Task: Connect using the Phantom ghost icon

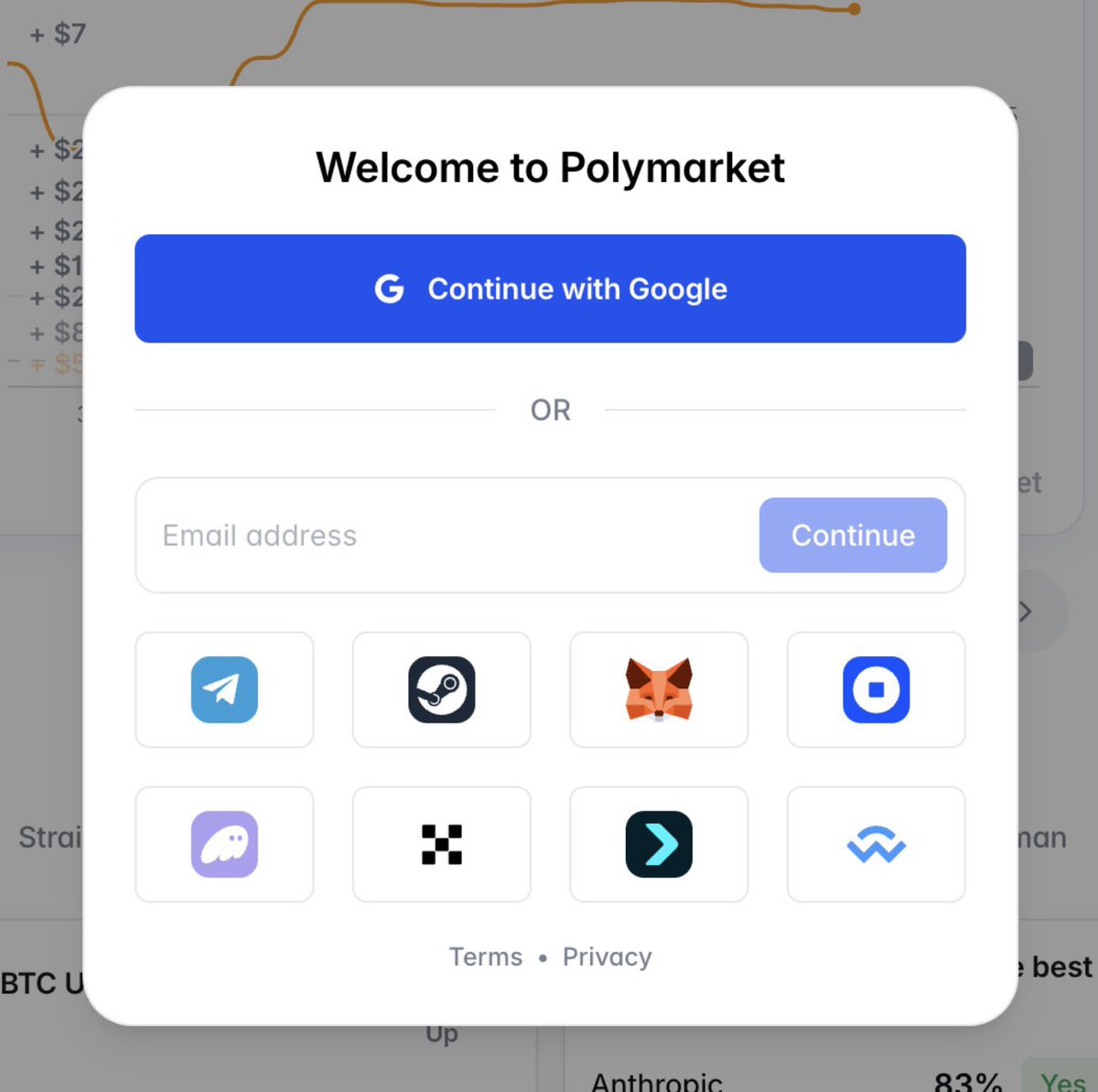Action: pos(224,844)
